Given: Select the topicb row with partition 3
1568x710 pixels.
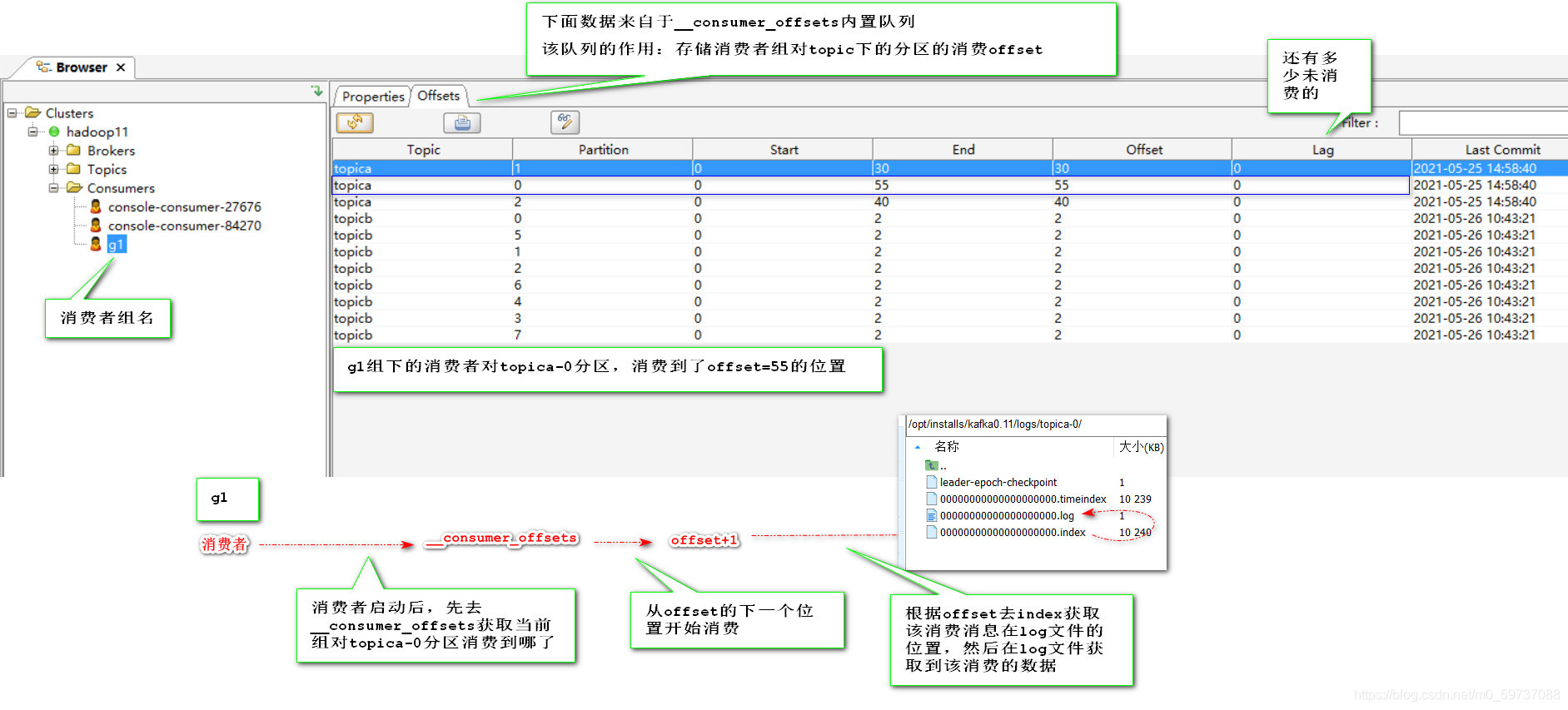Looking at the screenshot, I should tap(950, 318).
